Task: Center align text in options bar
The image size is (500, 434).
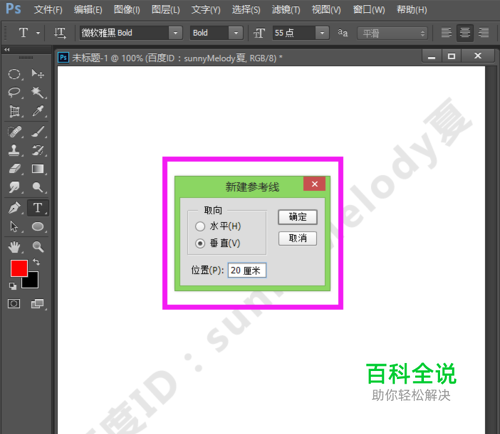Action: 465,33
